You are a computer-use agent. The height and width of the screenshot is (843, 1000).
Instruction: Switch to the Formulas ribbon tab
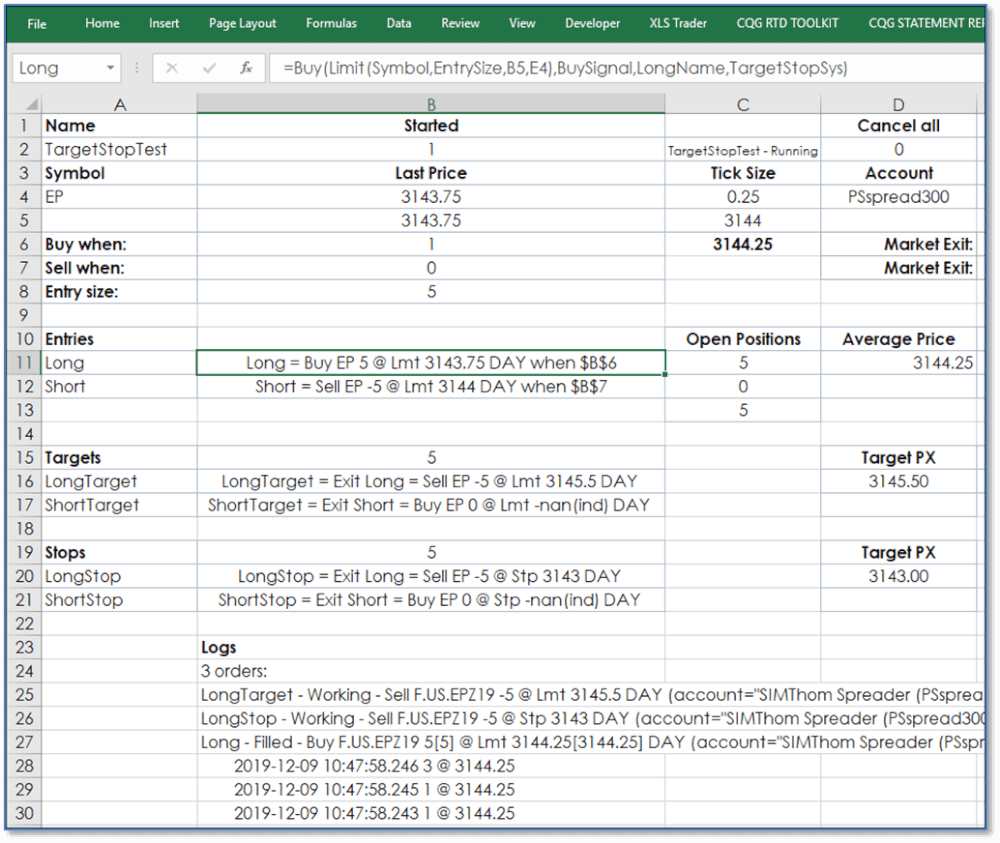331,23
